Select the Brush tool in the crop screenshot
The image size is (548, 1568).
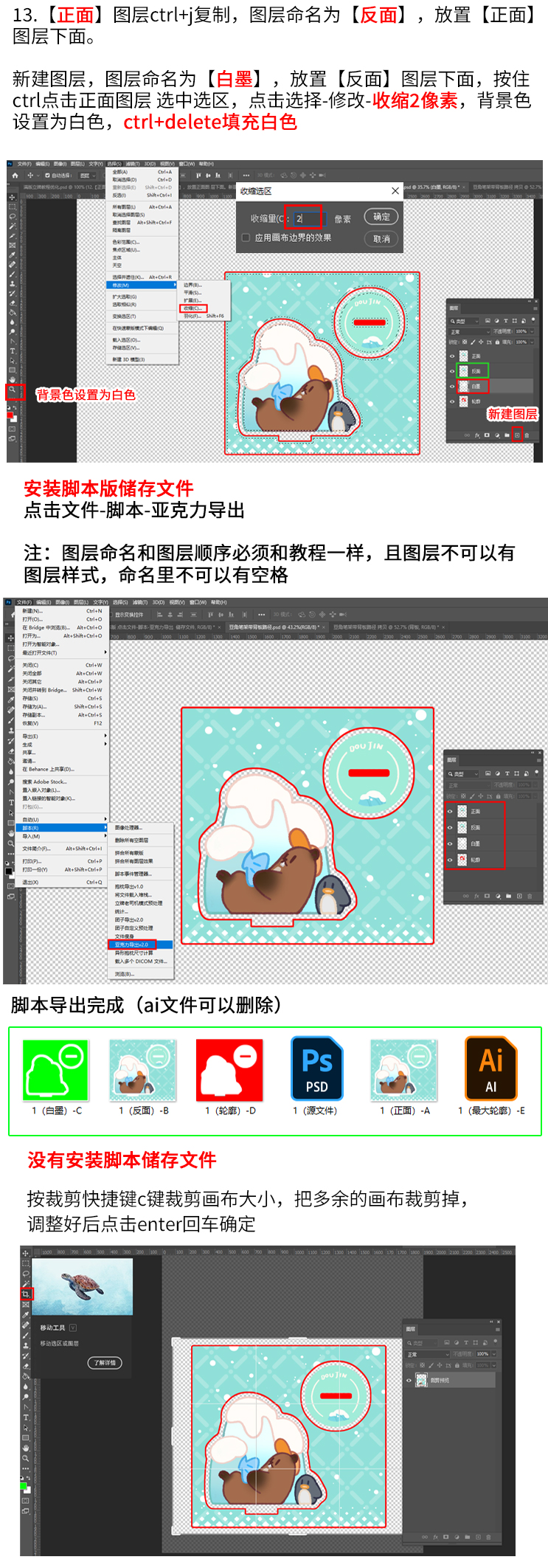click(26, 1336)
